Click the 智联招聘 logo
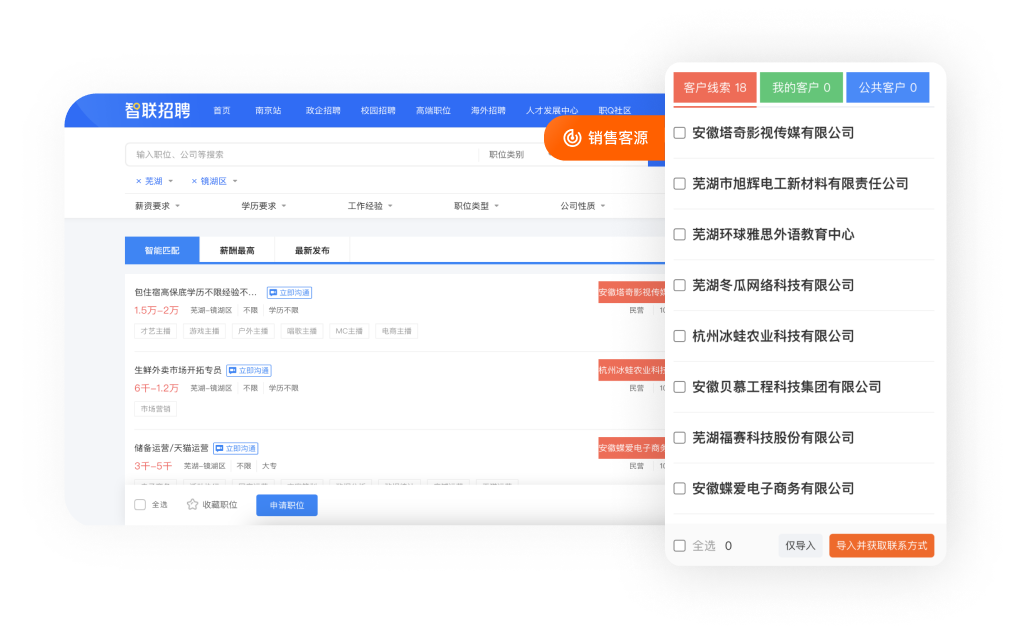Screen dimensions: 1012x634 [x=157, y=110]
